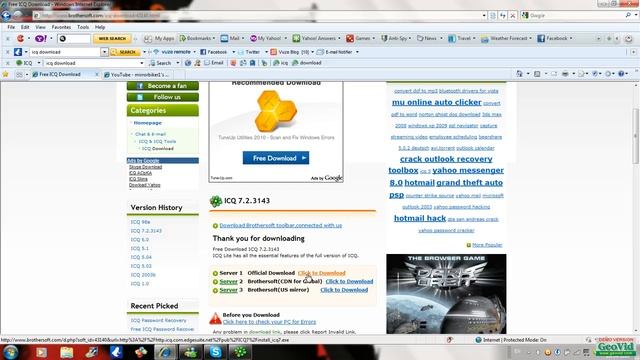
Task: Open dropdown arrow beside ICQ toolbar Search
Action: [x=178, y=63]
